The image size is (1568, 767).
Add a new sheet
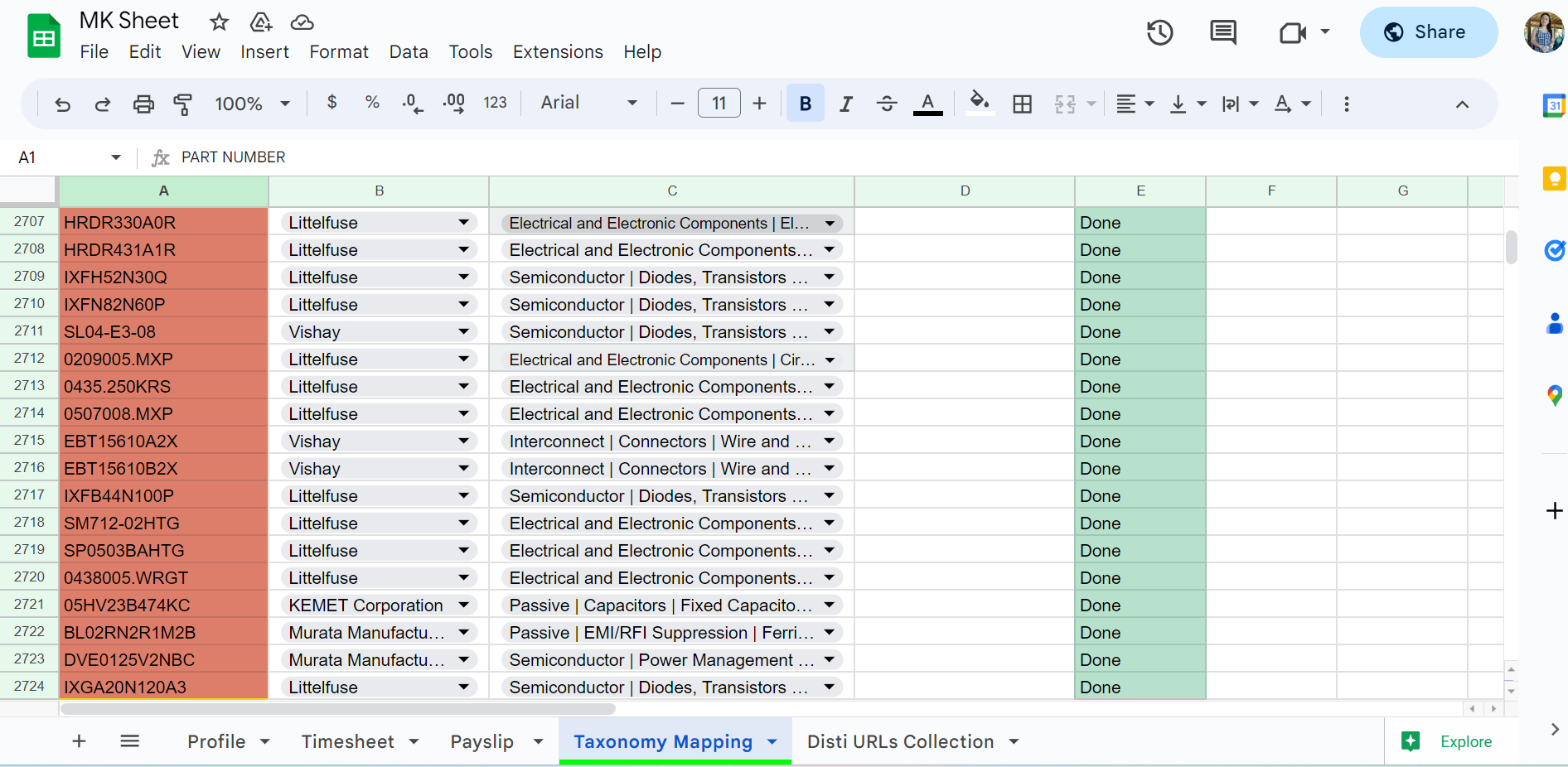tap(80, 741)
